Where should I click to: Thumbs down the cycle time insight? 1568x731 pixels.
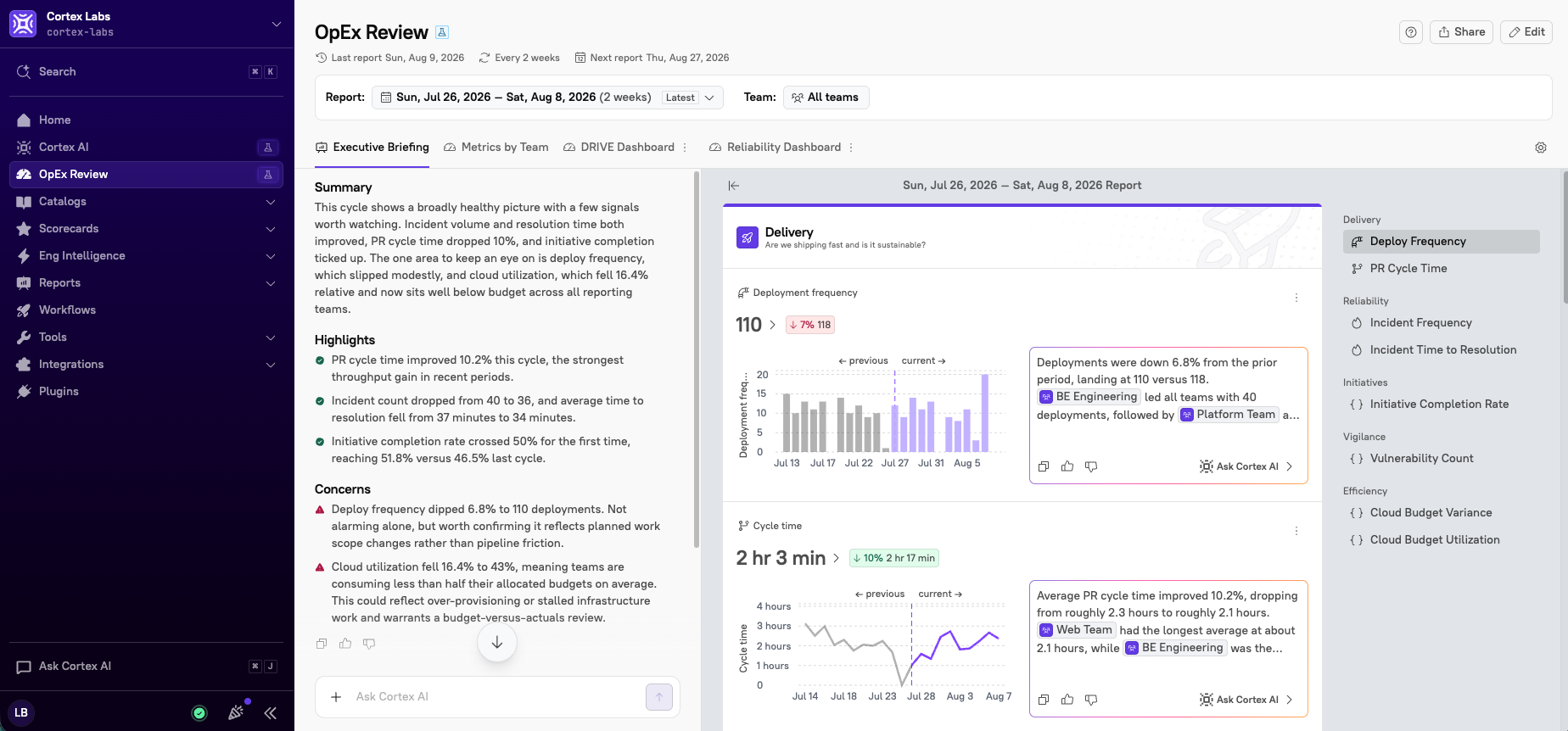1091,700
